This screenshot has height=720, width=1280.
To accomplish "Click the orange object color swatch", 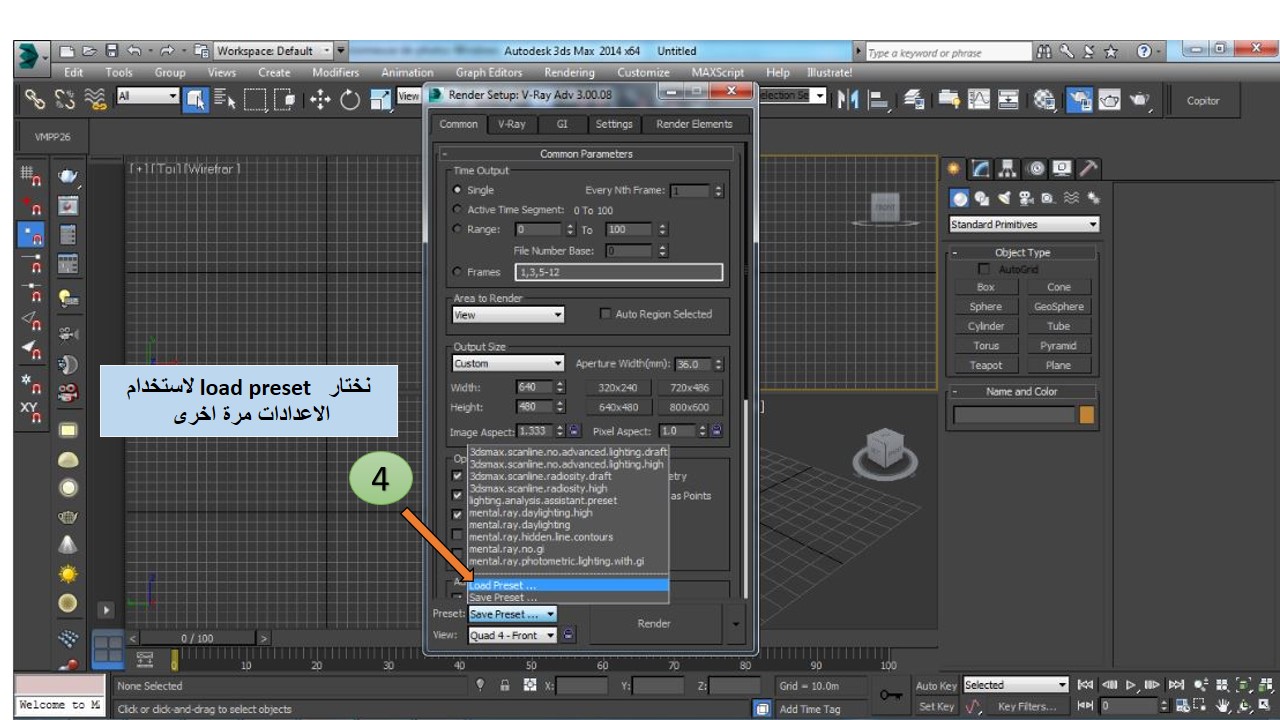I will pos(1087,415).
